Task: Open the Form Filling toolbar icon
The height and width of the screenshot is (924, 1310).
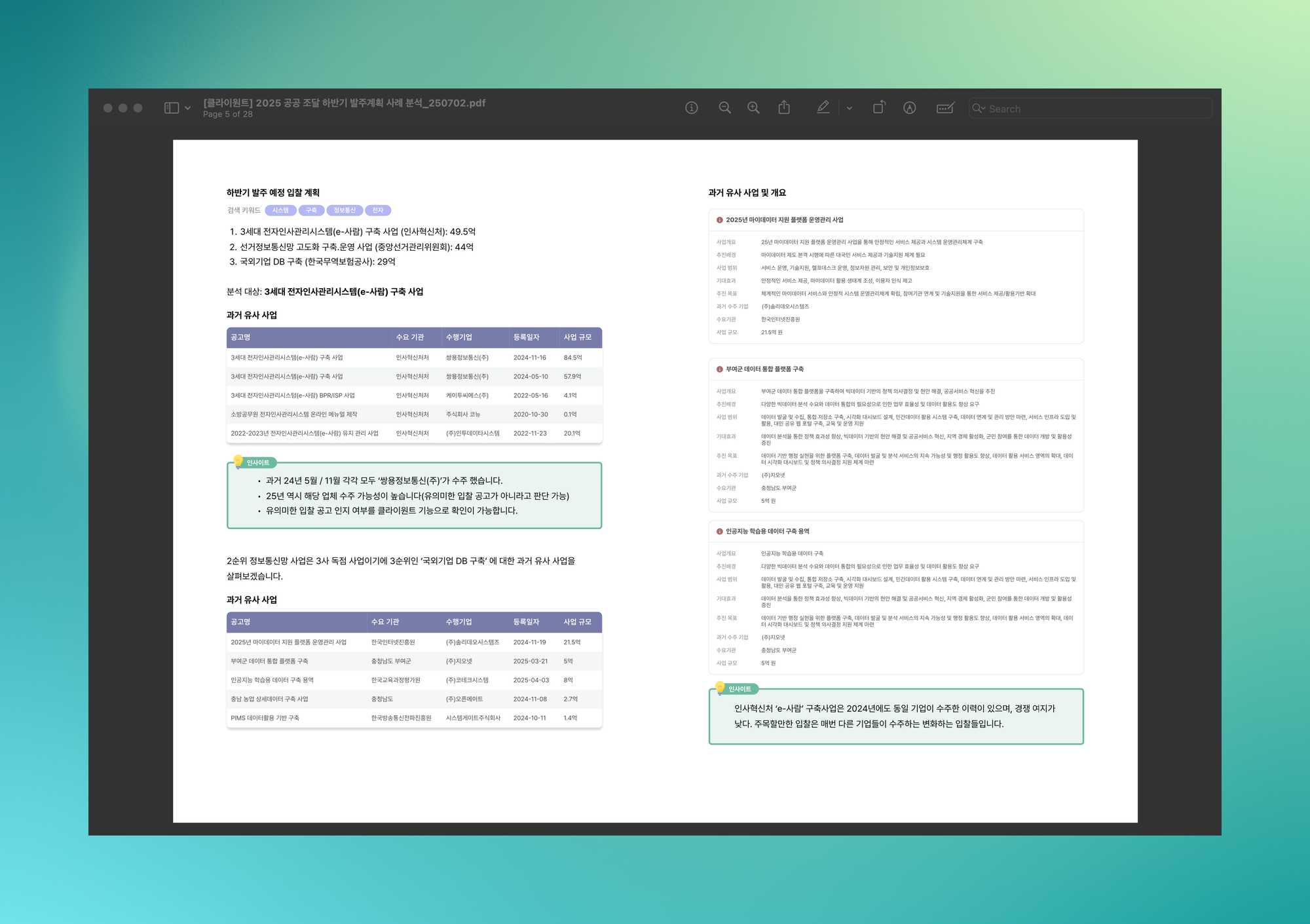Action: [945, 108]
